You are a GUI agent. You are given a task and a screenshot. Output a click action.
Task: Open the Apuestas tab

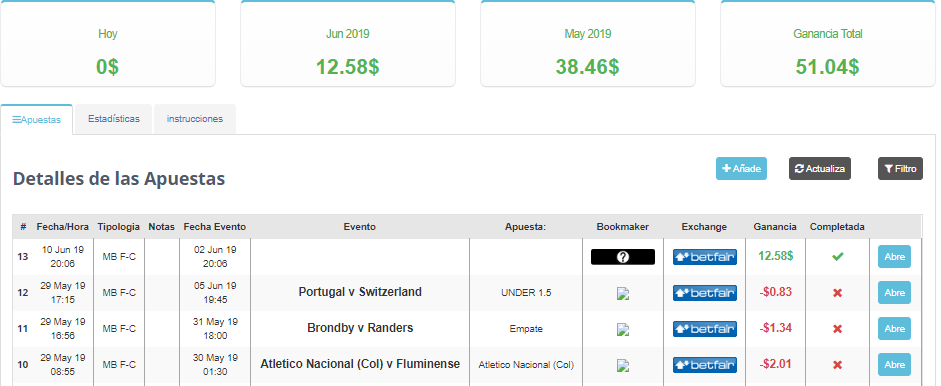pyautogui.click(x=37, y=119)
